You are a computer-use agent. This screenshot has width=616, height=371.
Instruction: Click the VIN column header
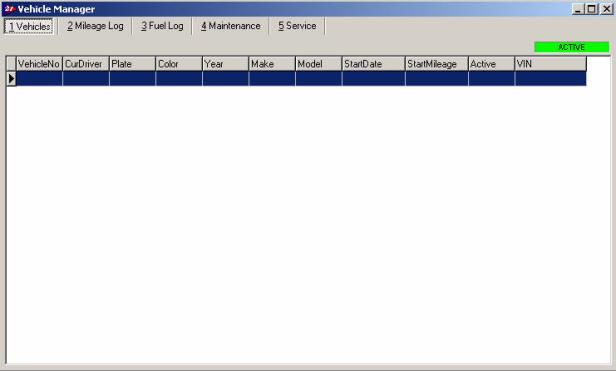pos(550,64)
